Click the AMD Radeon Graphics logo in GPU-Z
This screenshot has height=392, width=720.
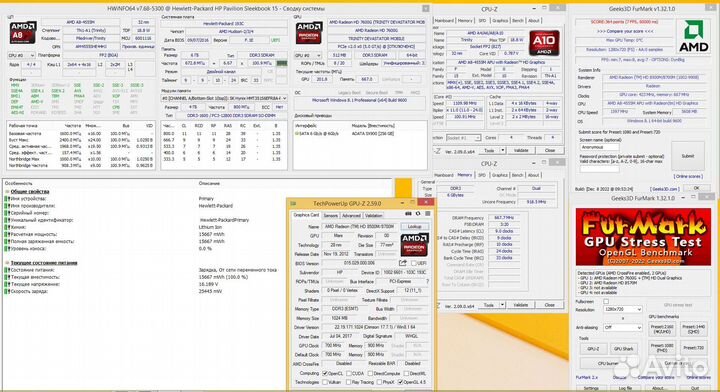pos(414,245)
